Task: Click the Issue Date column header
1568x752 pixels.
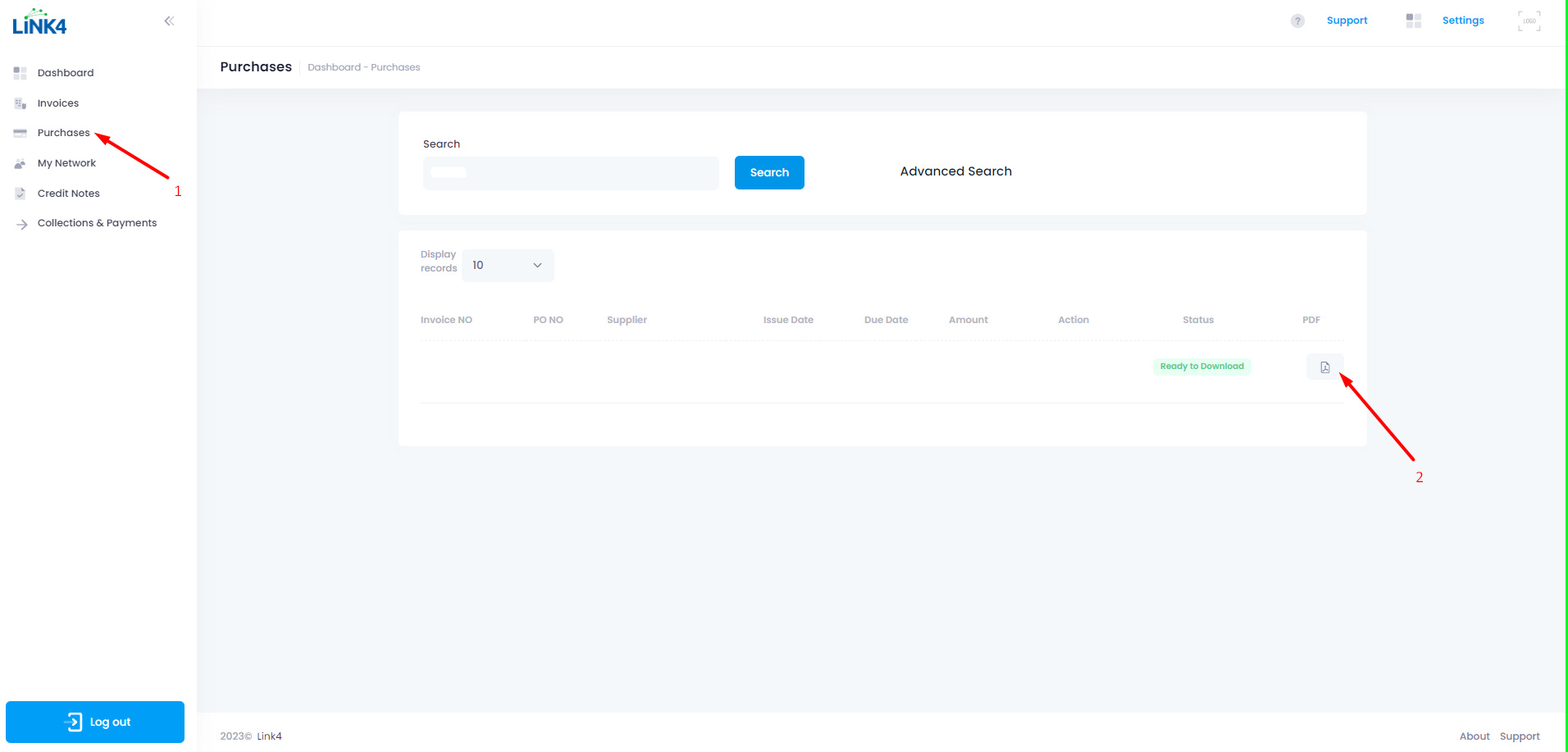Action: pos(788,320)
